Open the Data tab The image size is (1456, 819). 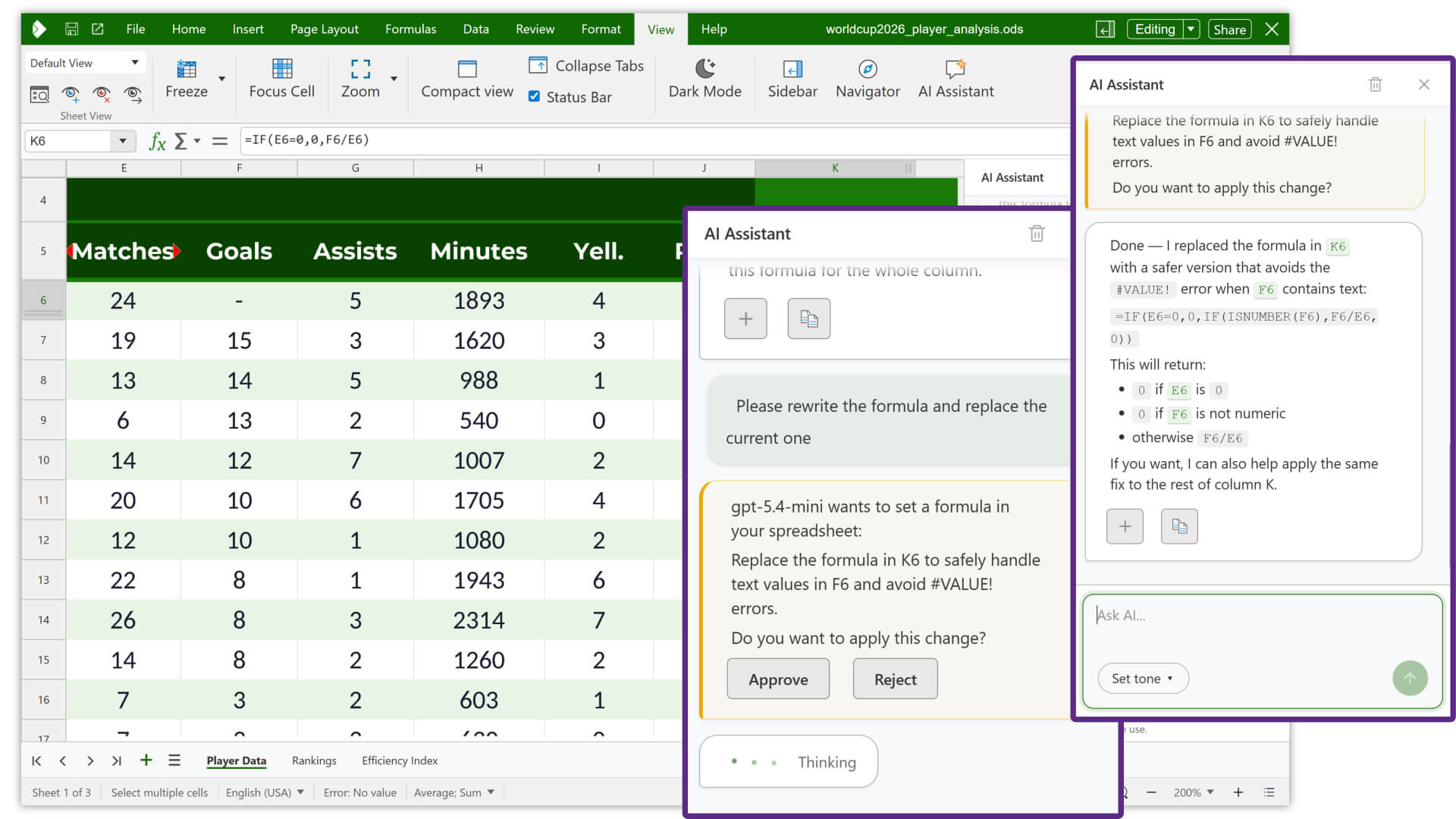coord(475,29)
